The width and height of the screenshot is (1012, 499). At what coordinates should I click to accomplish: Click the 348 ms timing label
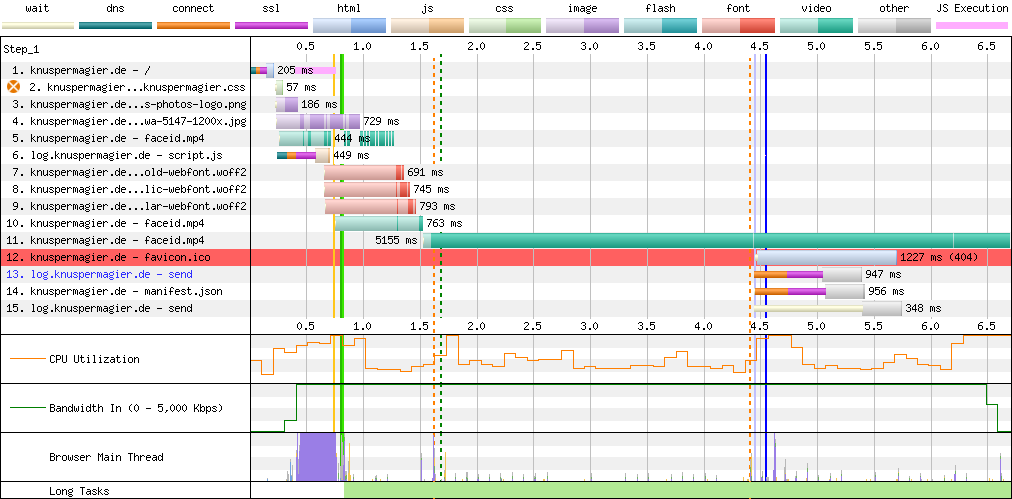(x=923, y=309)
